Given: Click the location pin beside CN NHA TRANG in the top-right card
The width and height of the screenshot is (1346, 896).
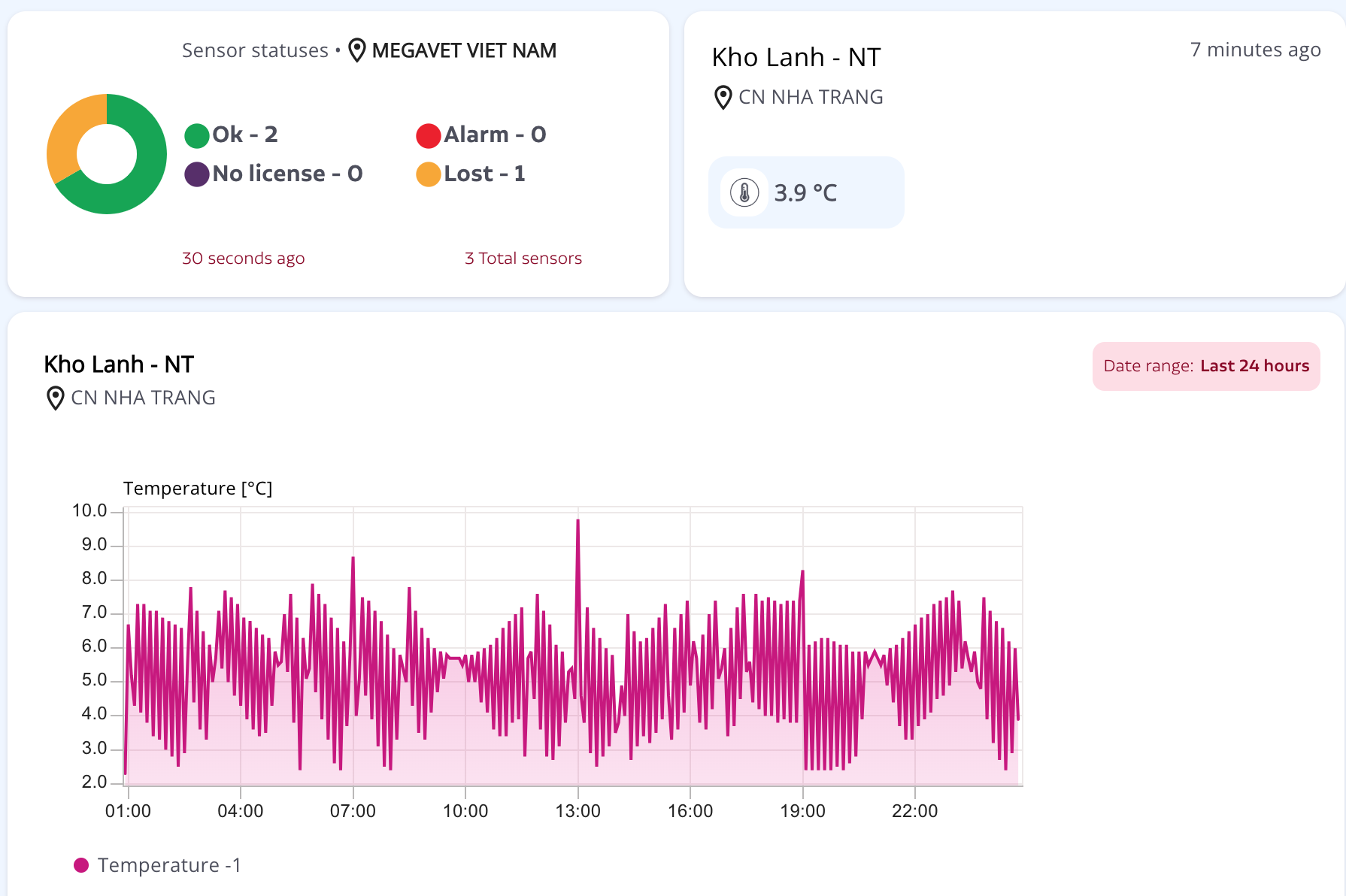Looking at the screenshot, I should (723, 98).
